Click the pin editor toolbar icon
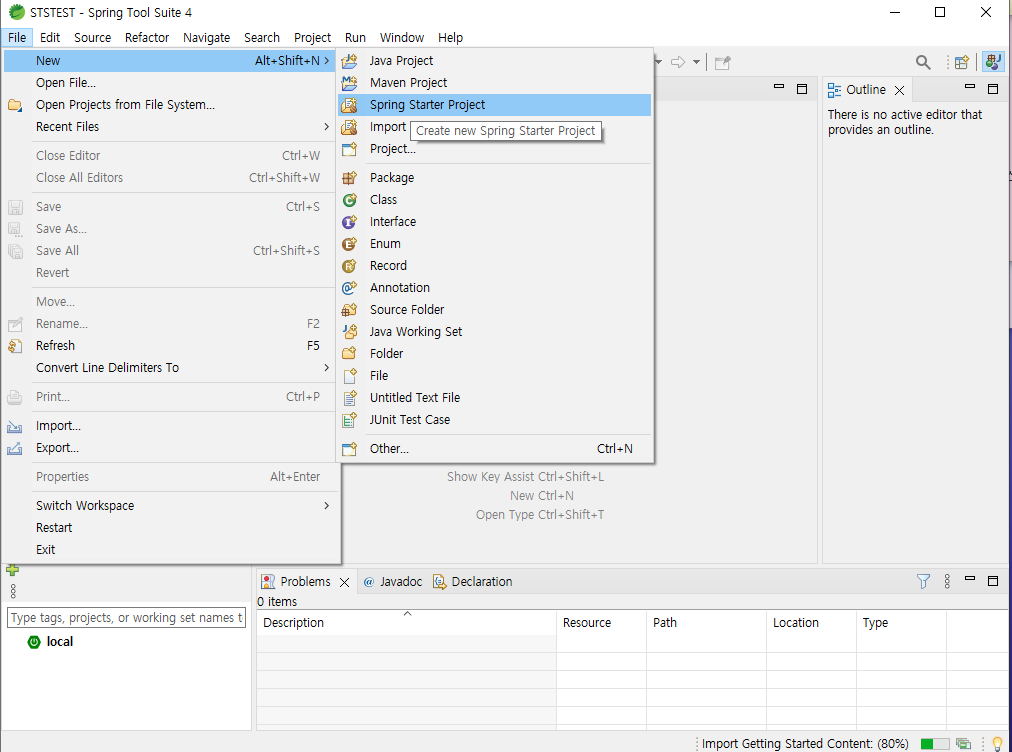 click(x=723, y=63)
